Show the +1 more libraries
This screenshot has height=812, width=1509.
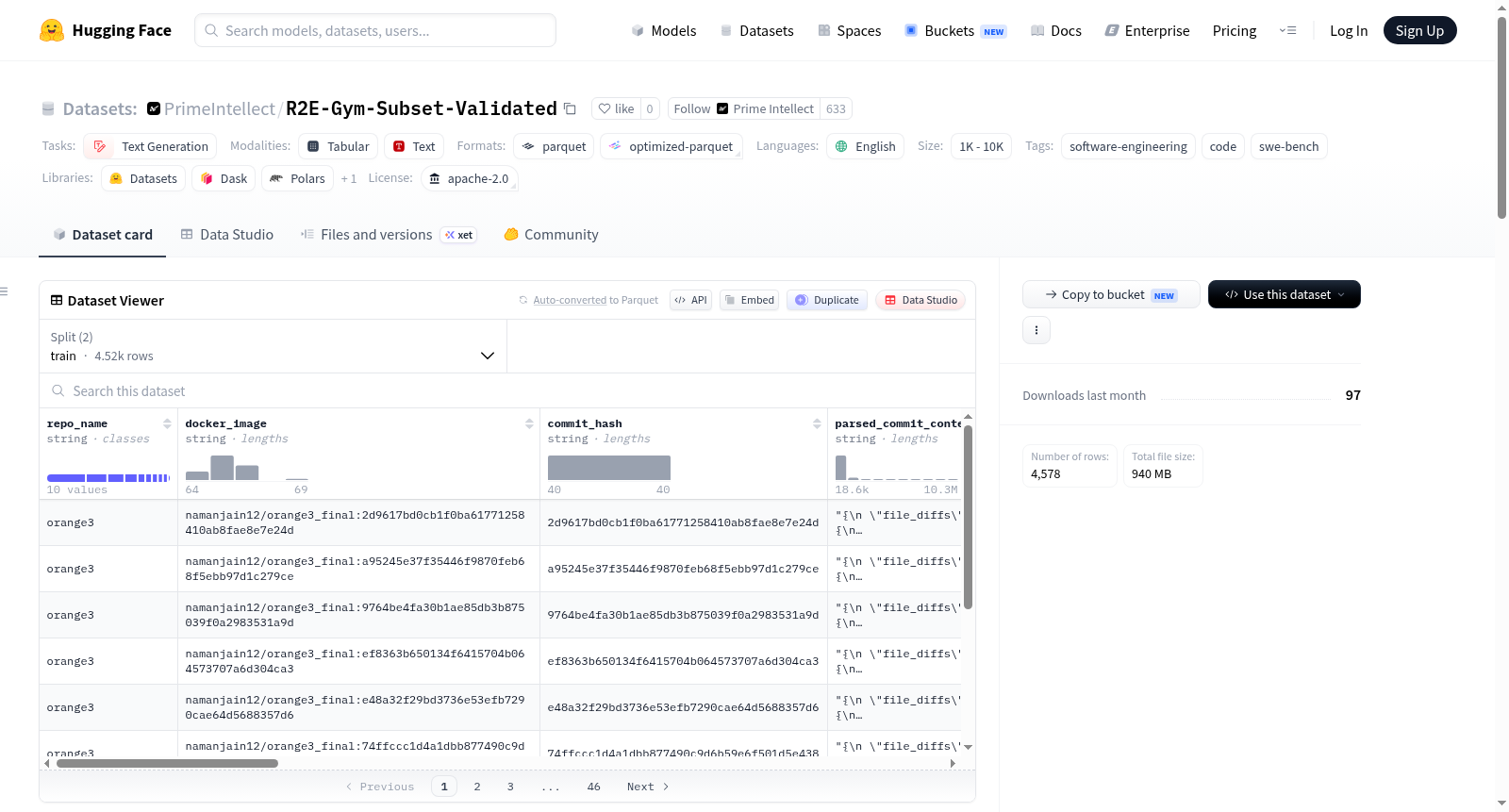(349, 178)
